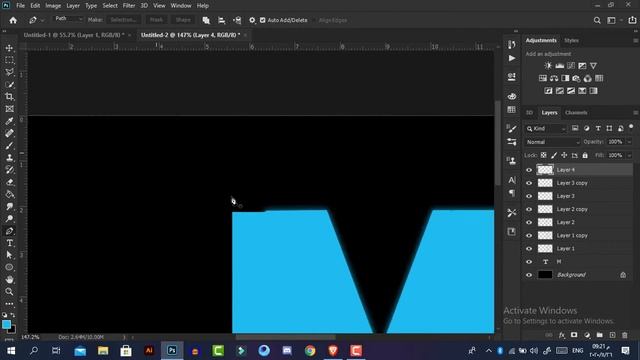Hide Layer 1 with its eye icon
This screenshot has height=360, width=640.
pyautogui.click(x=529, y=248)
